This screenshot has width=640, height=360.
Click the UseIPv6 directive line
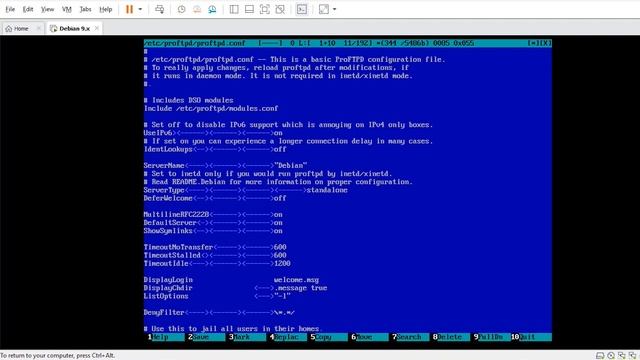coord(213,133)
